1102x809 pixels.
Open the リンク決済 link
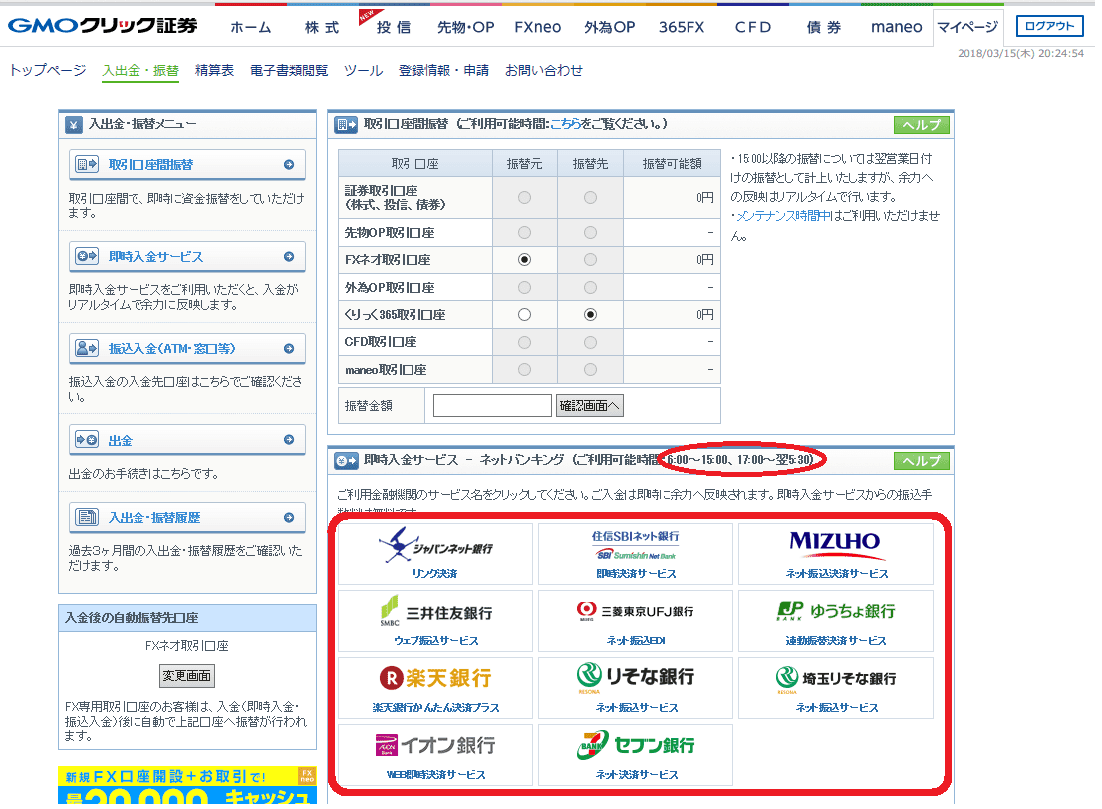pos(435,574)
